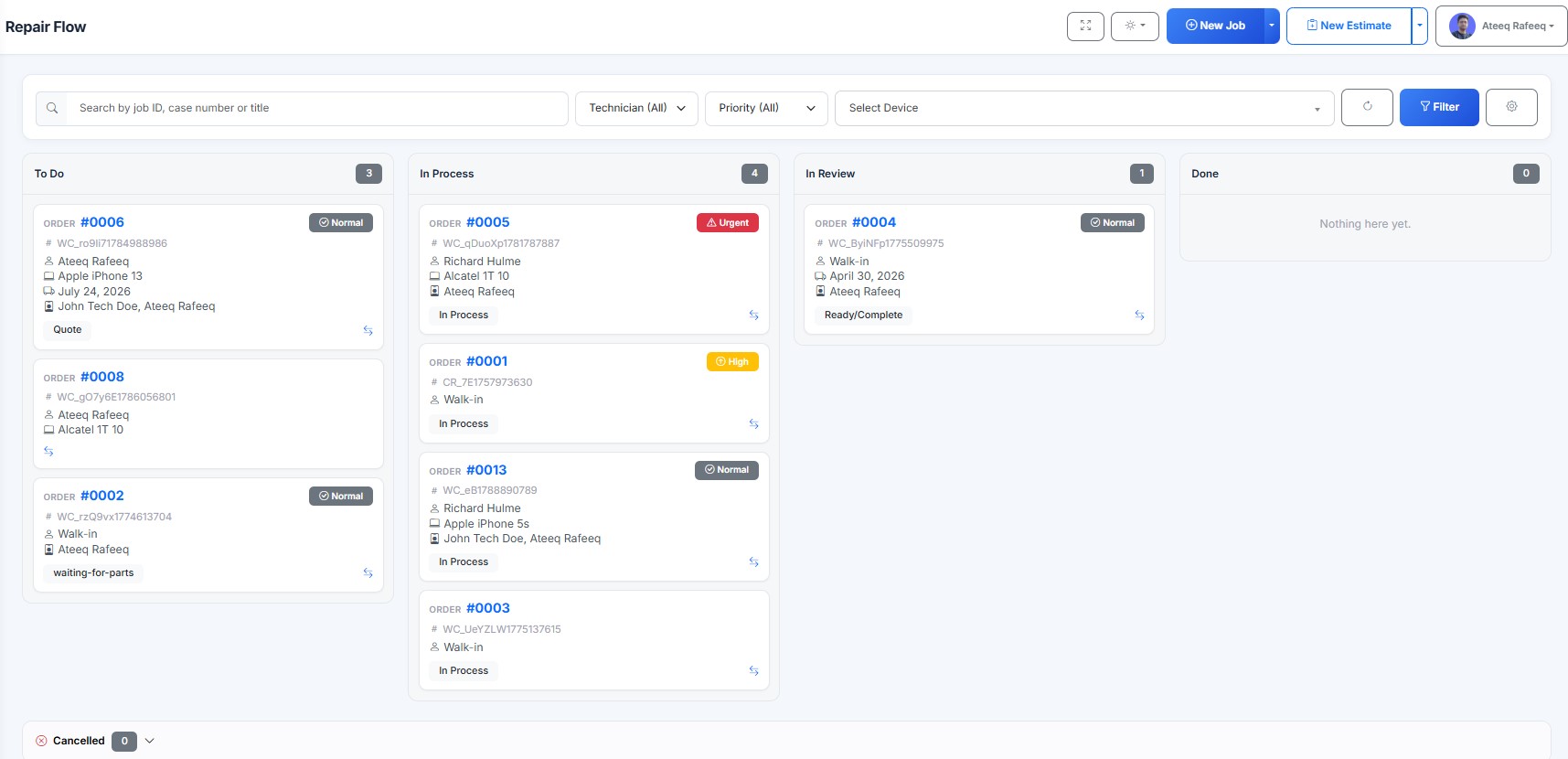Click transfer arrows icon on order #0008
Screen dimensions: 1568x759
point(48,451)
